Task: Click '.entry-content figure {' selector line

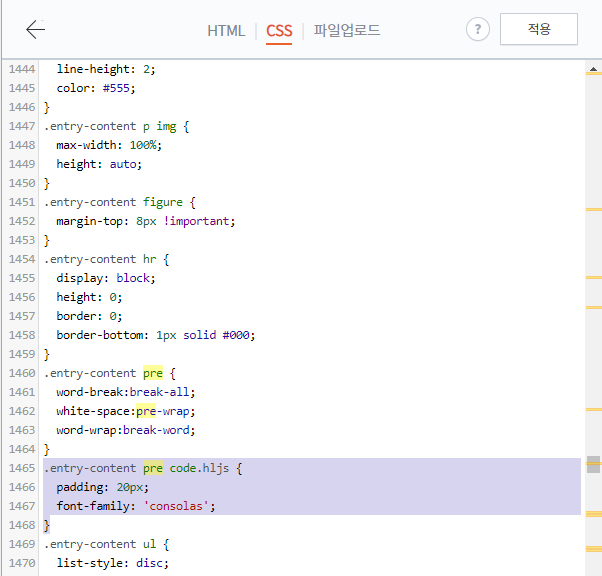Action: pos(120,202)
